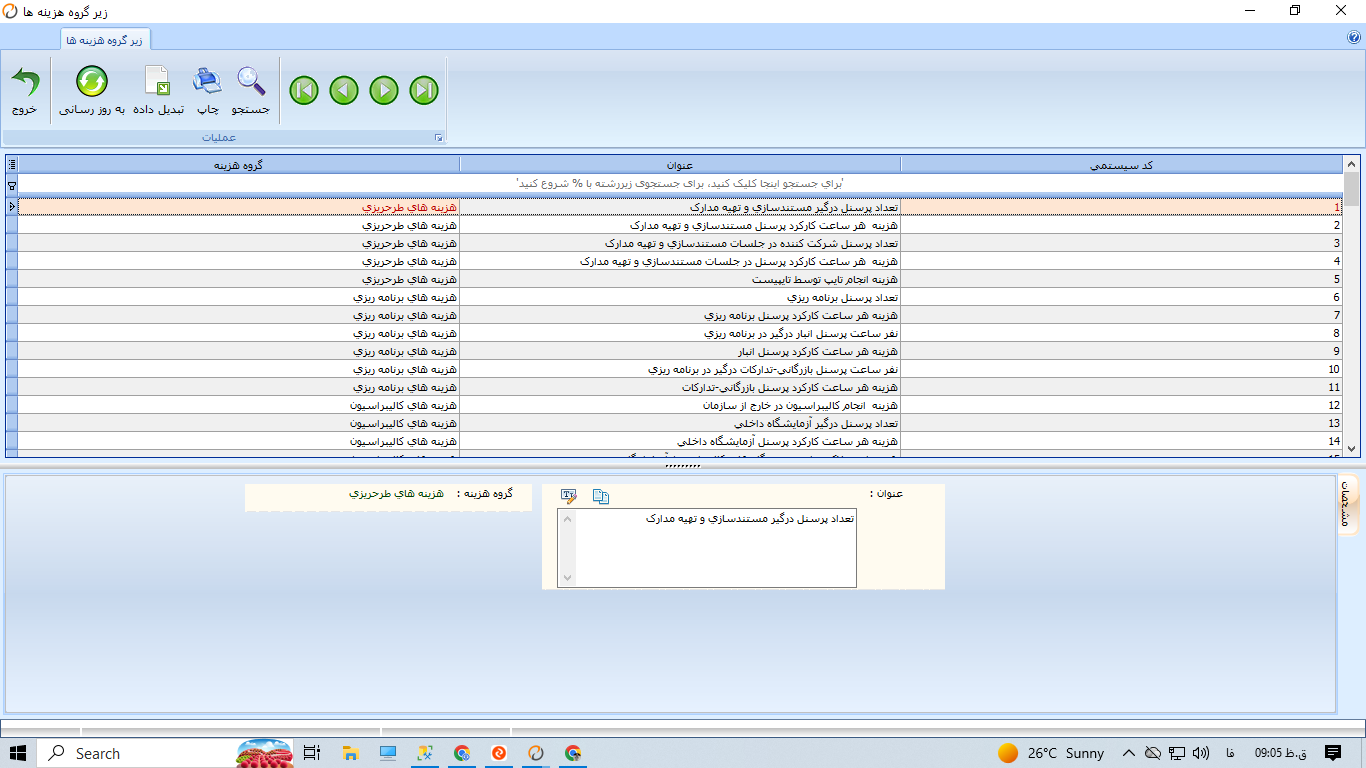Click title textarea scroll down arrow
The width and height of the screenshot is (1366, 768).
pos(567,578)
